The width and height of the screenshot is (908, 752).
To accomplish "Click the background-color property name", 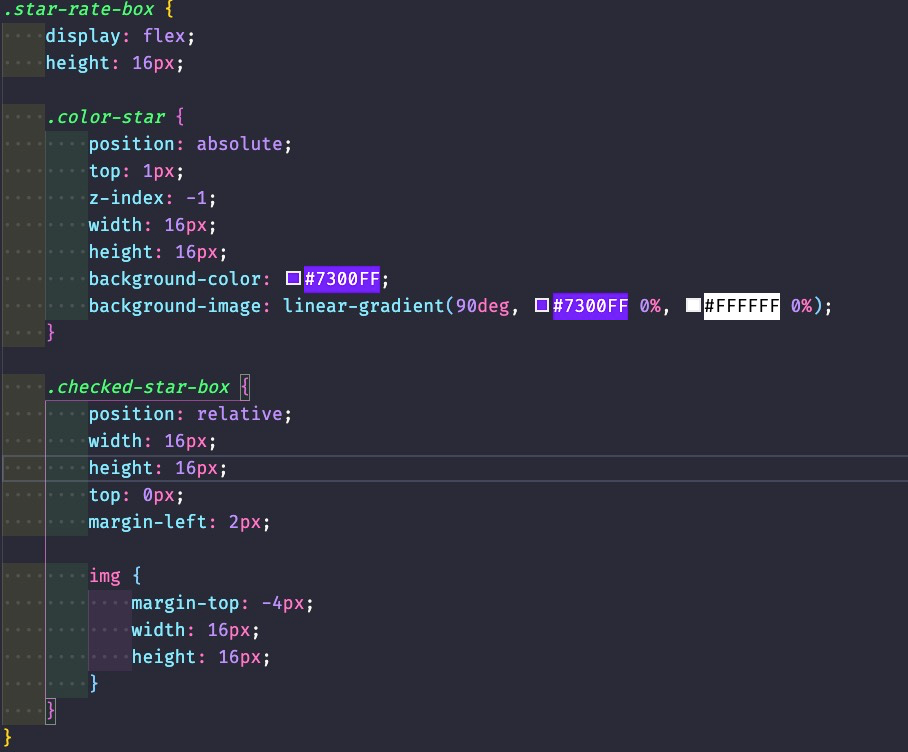I will [175, 279].
